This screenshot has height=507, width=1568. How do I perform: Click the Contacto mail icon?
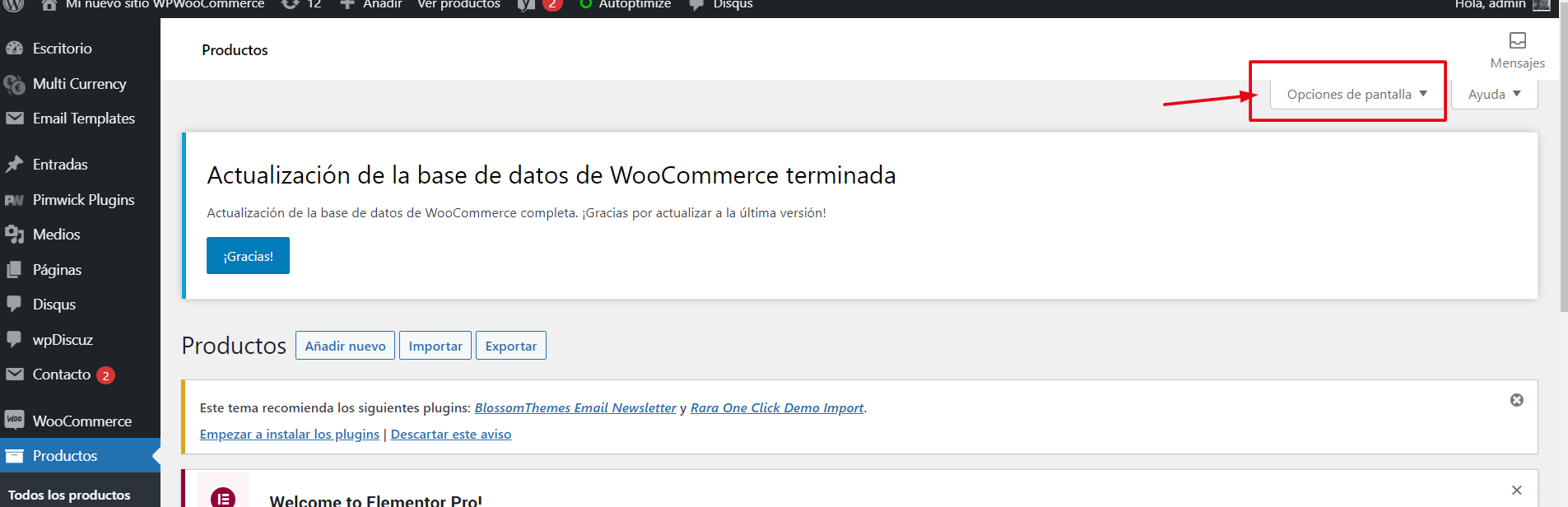pyautogui.click(x=14, y=374)
